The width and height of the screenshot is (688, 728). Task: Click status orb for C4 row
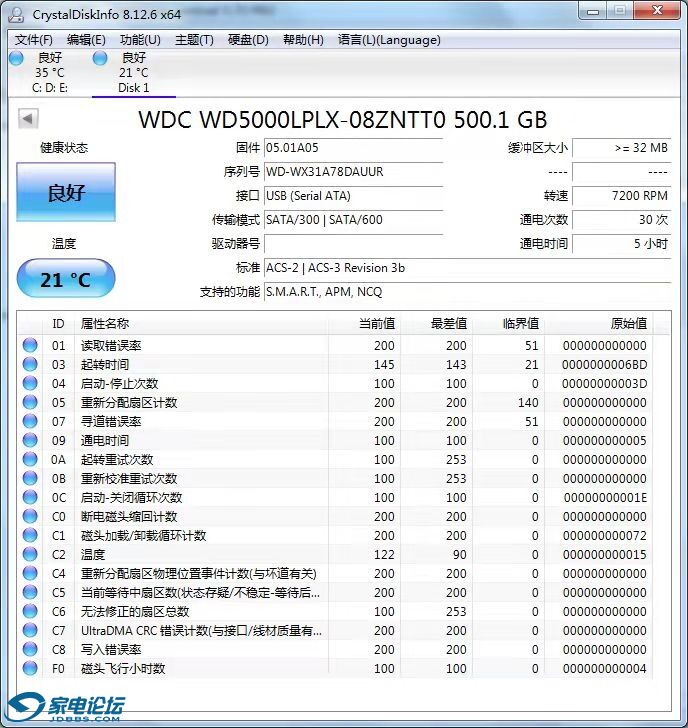point(30,573)
